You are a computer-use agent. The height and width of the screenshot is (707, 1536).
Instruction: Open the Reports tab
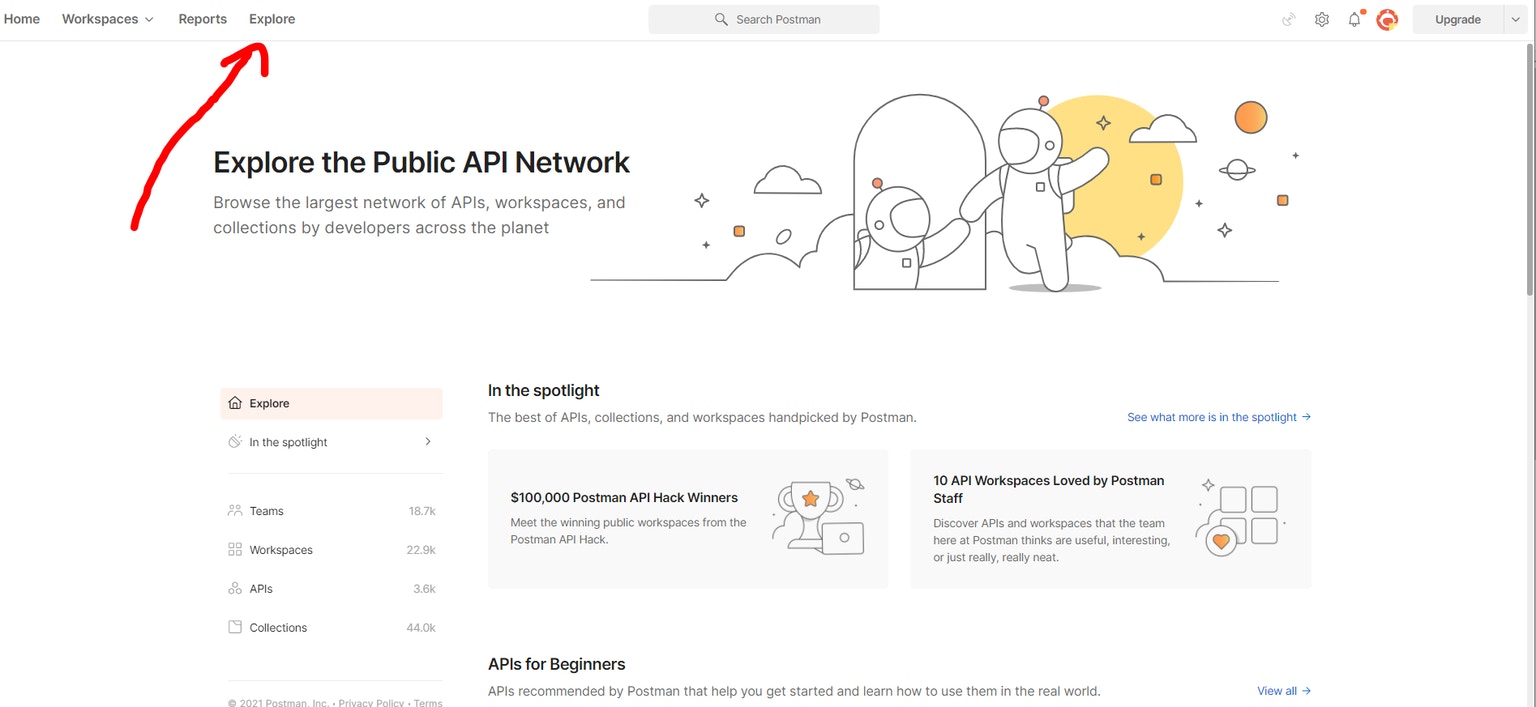(203, 19)
